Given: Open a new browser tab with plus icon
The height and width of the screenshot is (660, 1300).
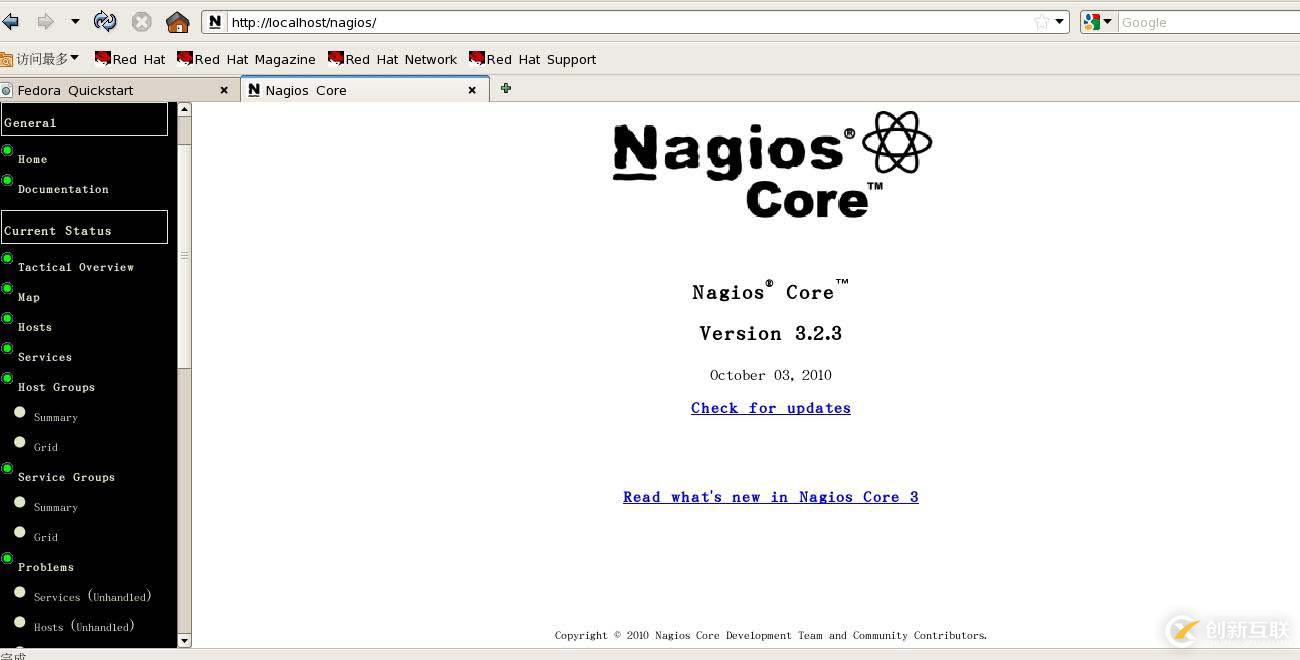Looking at the screenshot, I should pyautogui.click(x=505, y=88).
